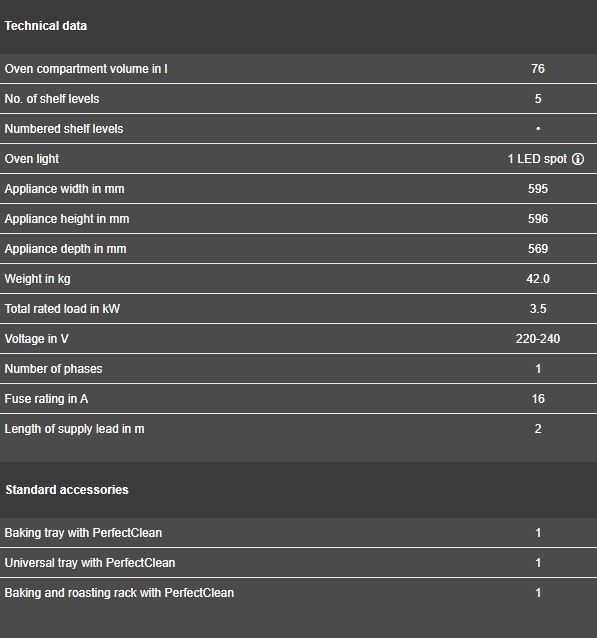This screenshot has height=638, width=597.
Task: Select Universal tray with PerfectClean row
Action: 298,563
